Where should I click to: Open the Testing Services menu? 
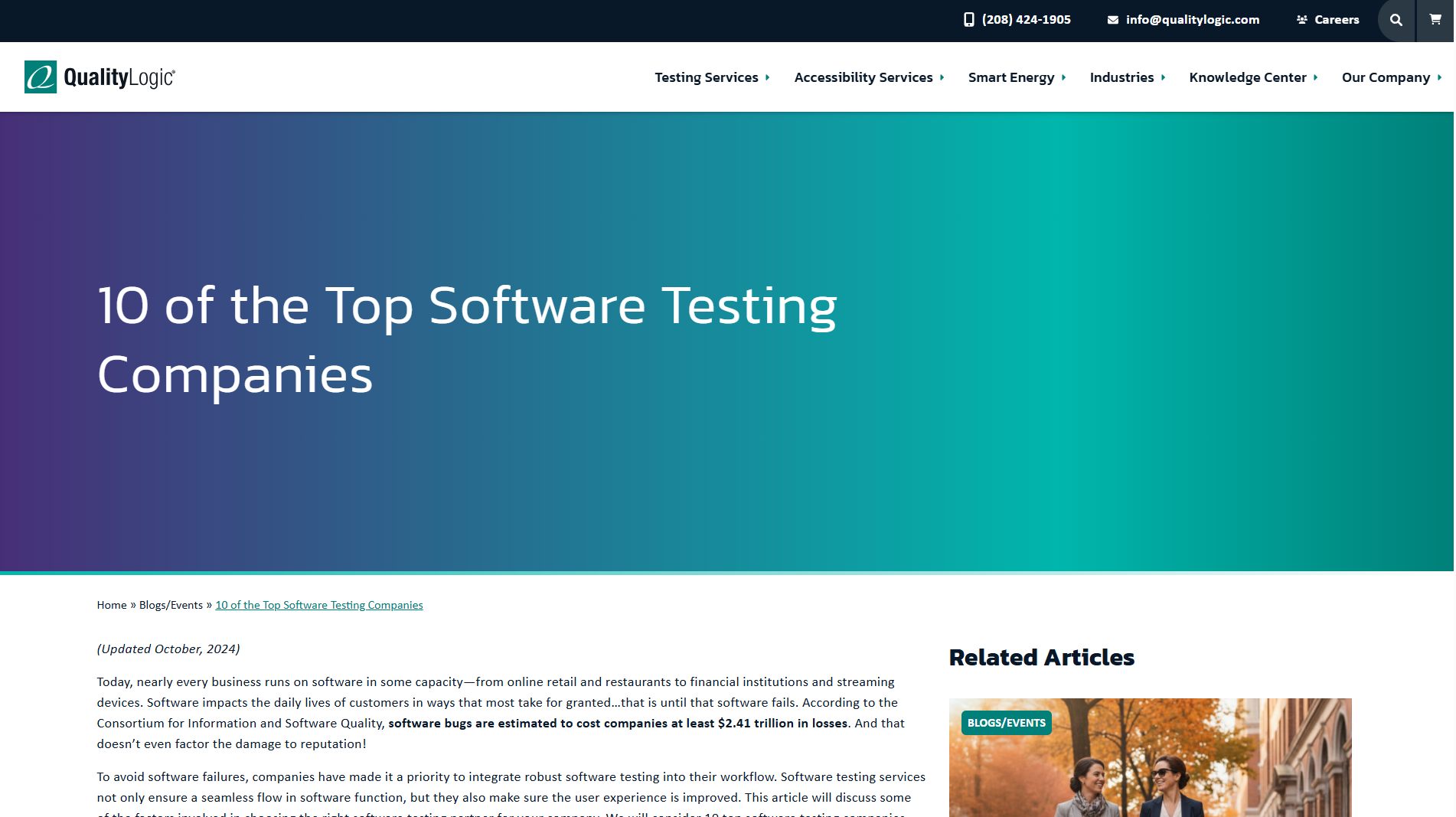point(706,77)
